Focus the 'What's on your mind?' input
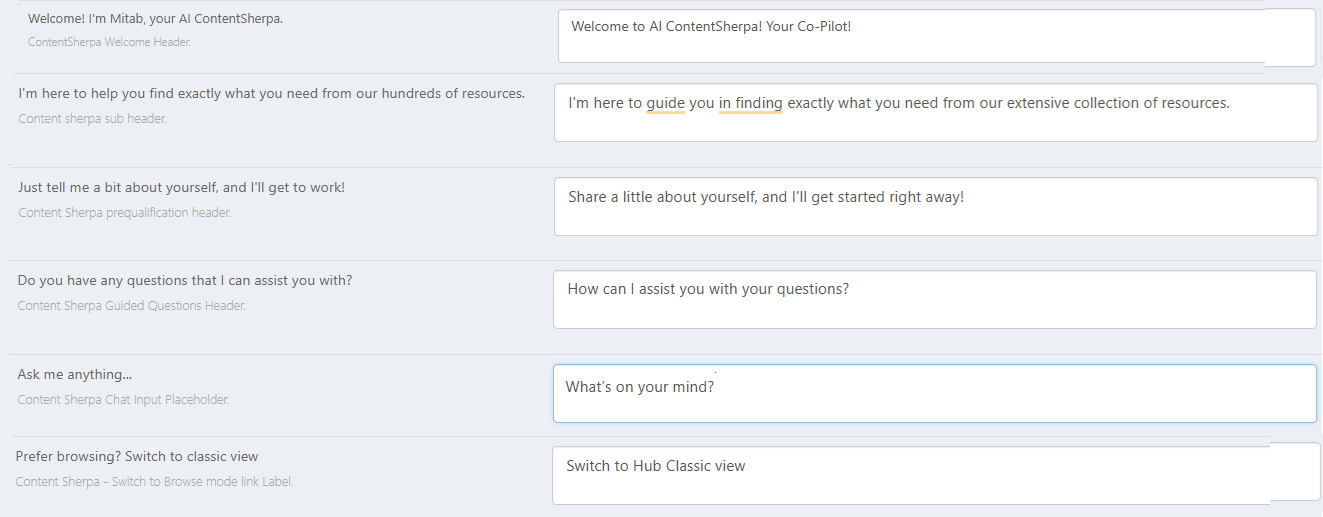 935,393
